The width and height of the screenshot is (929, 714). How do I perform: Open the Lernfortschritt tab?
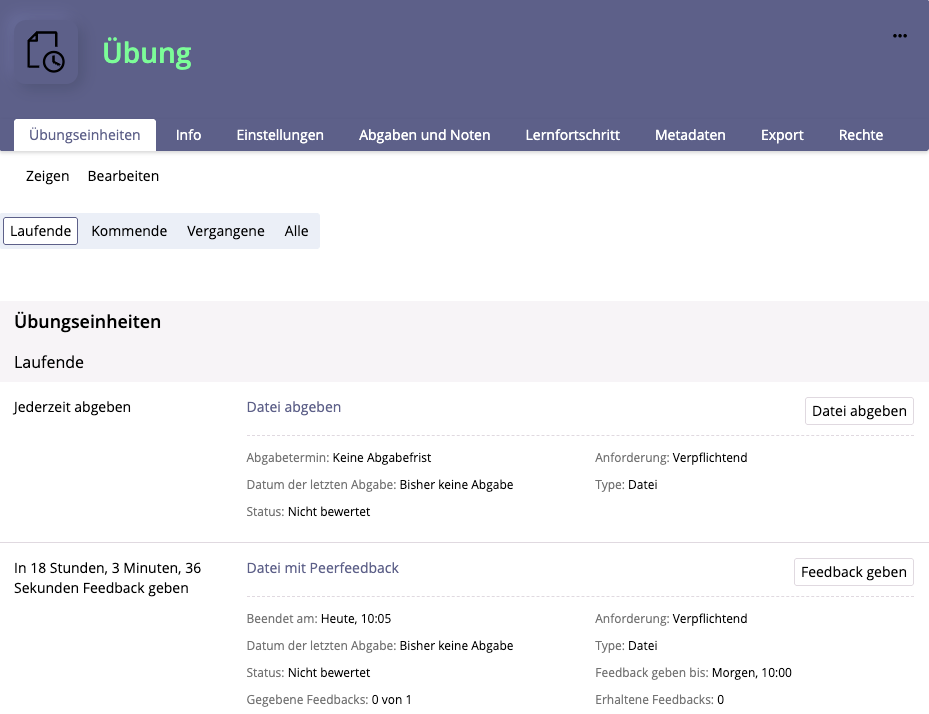(x=572, y=135)
